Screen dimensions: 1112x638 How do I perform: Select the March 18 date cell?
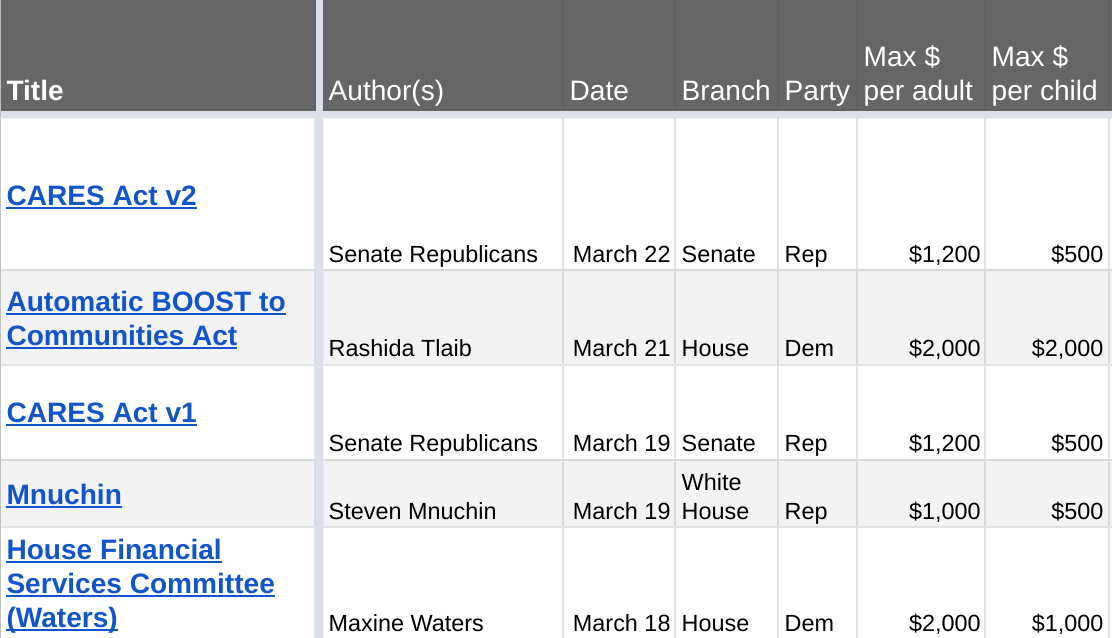[x=619, y=583]
